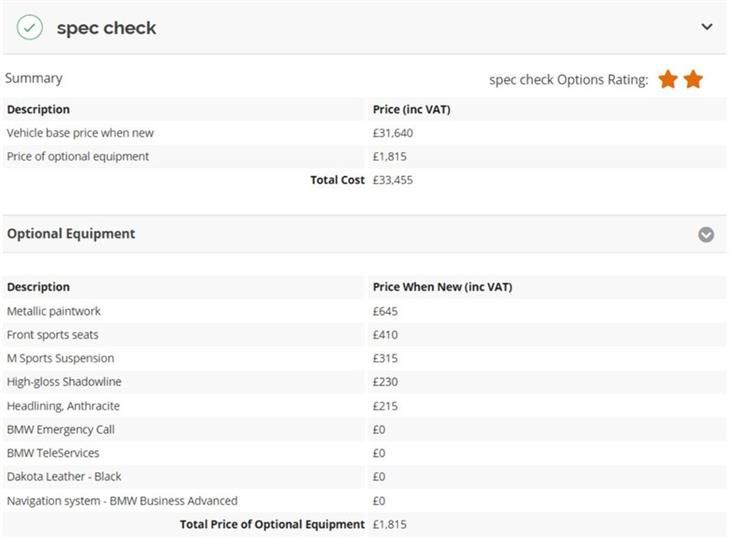Screen dimensions: 730x547
Task: Click Navigation system BMW Business Advanced
Action: [x=122, y=501]
